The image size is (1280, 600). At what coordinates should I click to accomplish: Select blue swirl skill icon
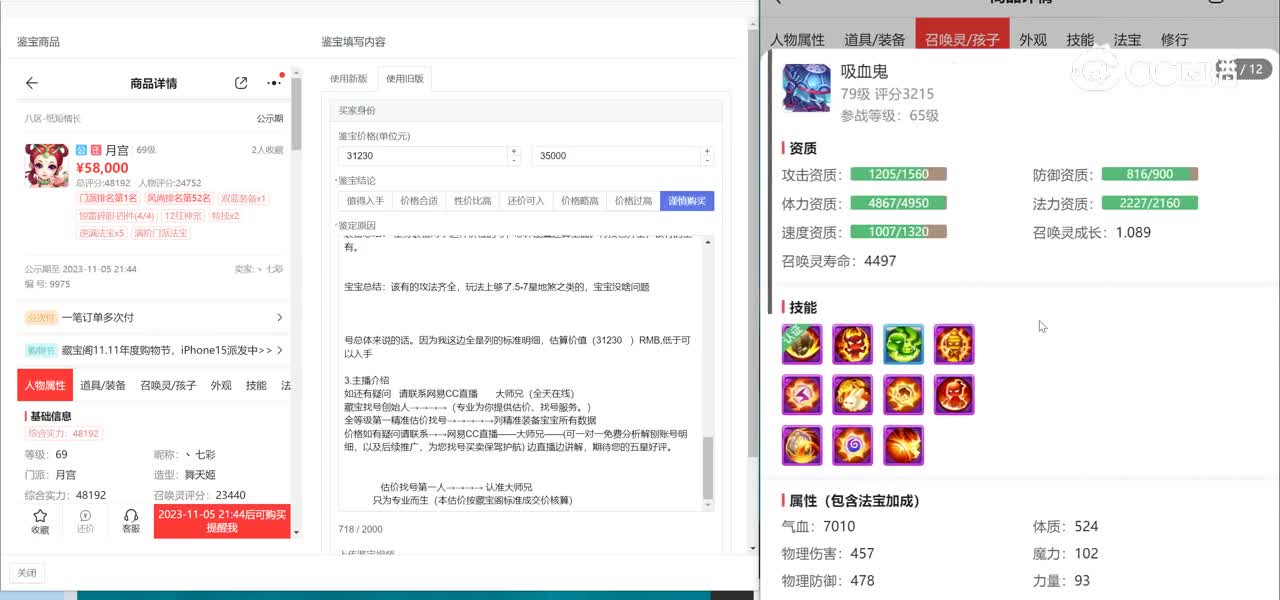[853, 445]
